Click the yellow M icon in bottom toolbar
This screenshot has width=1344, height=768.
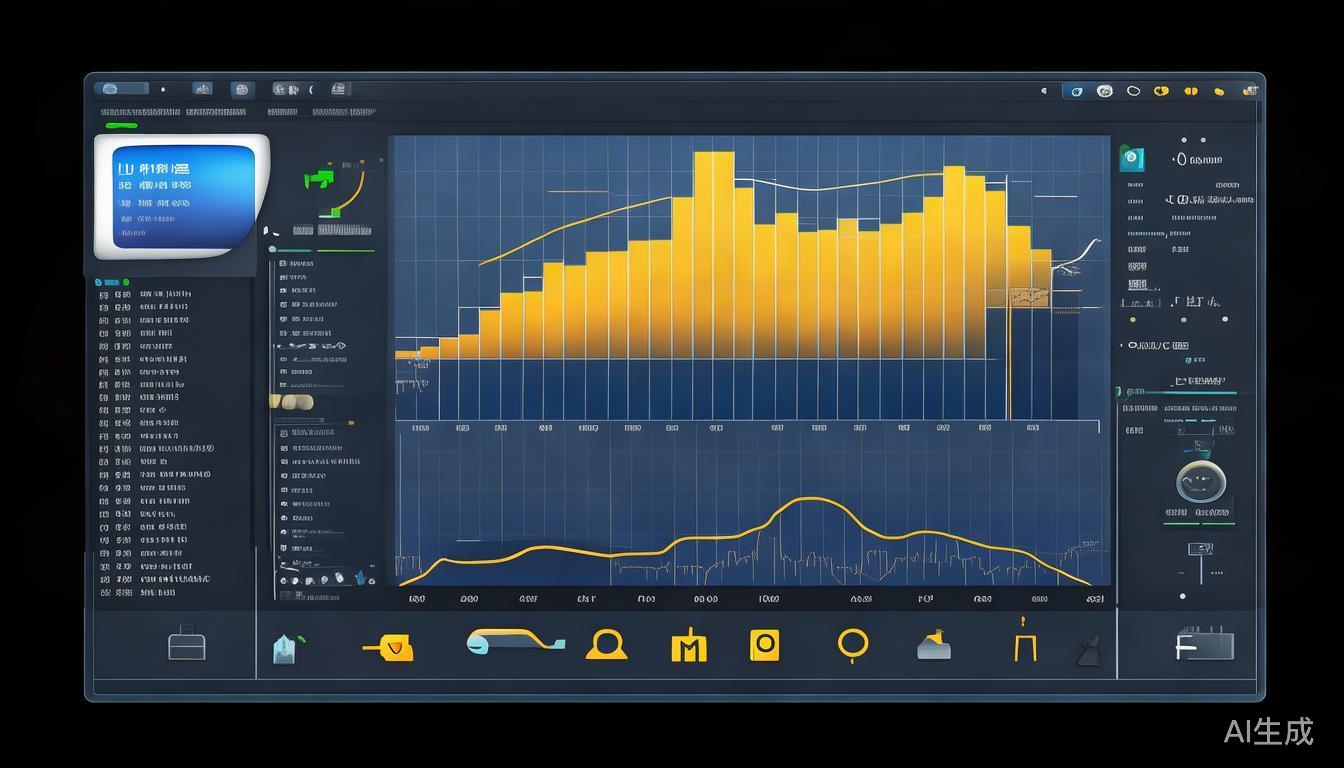688,646
